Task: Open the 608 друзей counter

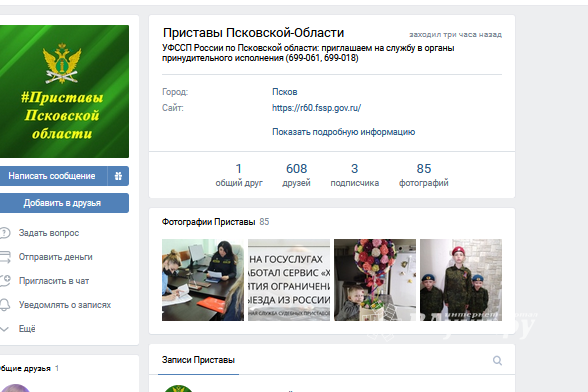Action: pos(296,175)
